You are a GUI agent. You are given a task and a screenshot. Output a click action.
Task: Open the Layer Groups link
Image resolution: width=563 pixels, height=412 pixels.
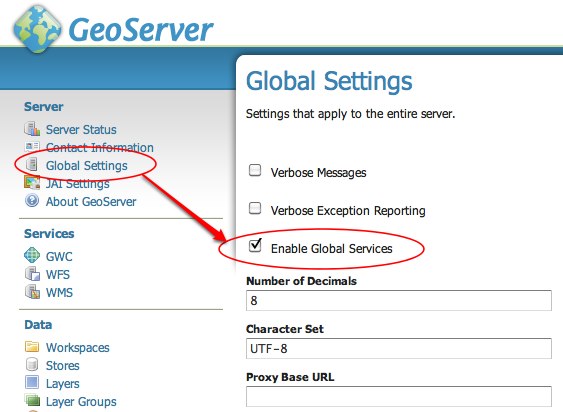81,402
